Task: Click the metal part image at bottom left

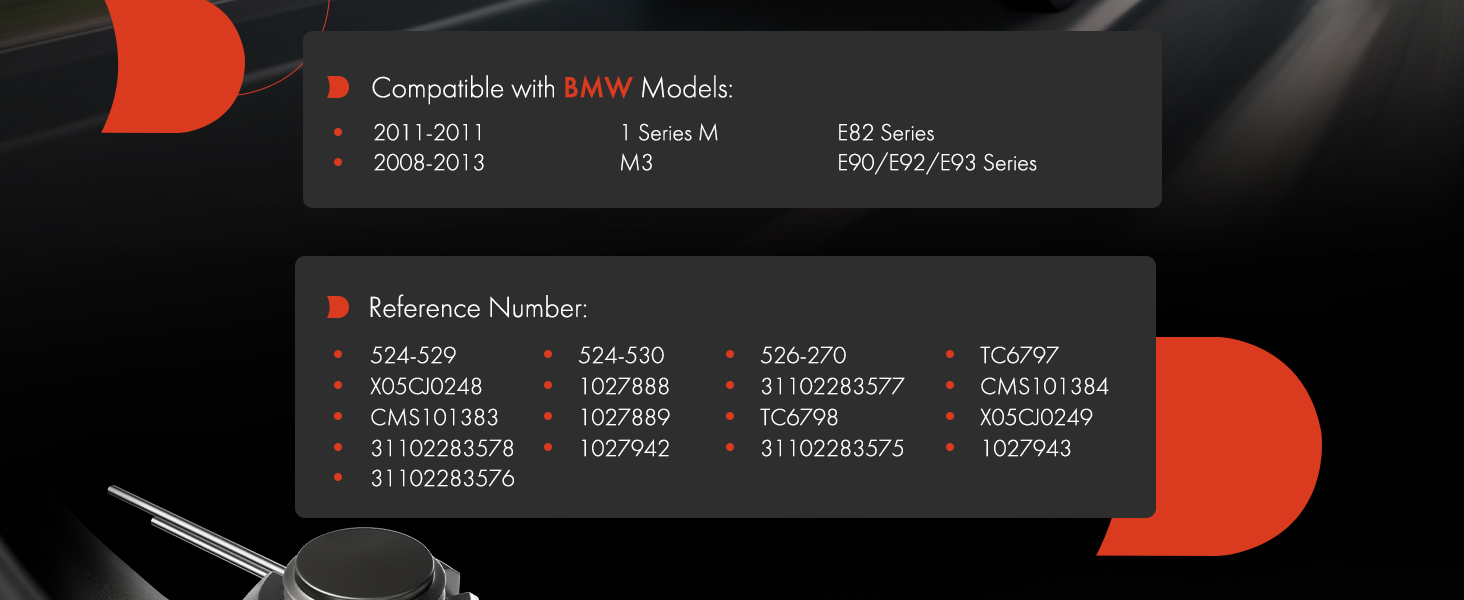Action: pos(330,562)
